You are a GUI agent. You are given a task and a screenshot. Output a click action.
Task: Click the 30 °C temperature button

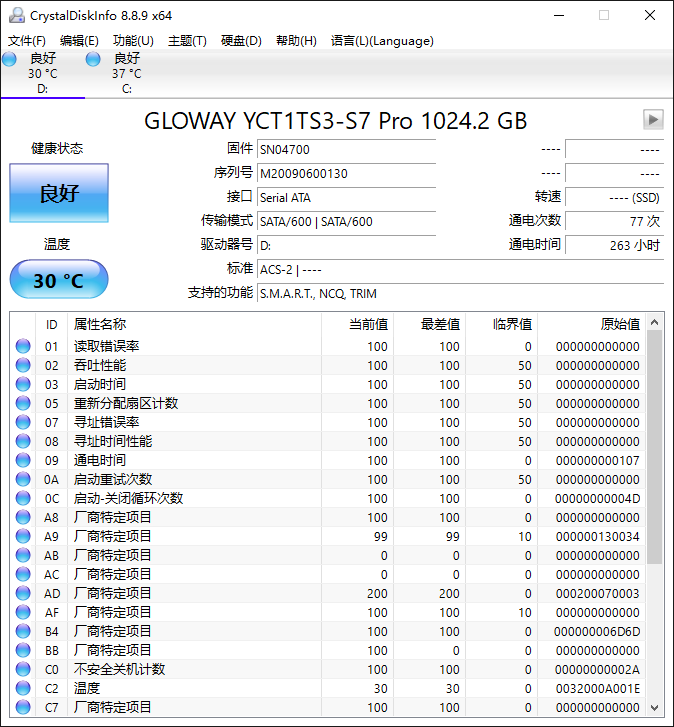59,280
